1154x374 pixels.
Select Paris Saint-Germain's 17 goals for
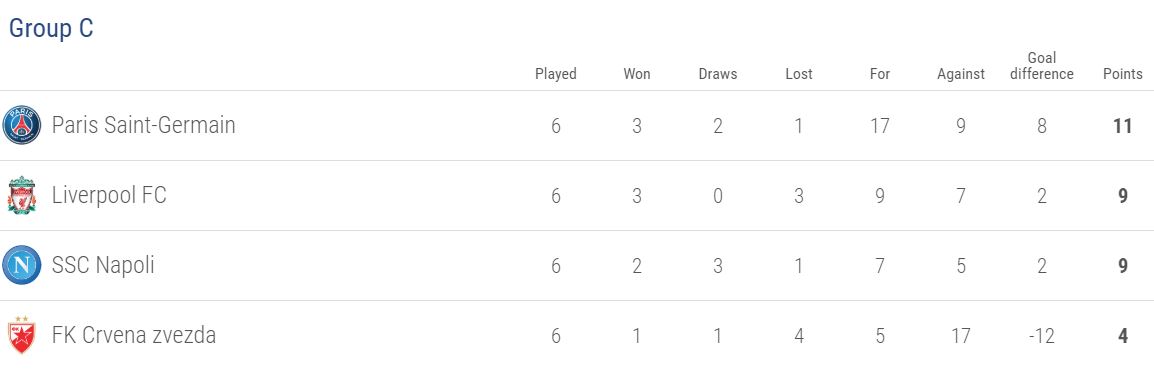pyautogui.click(x=879, y=126)
